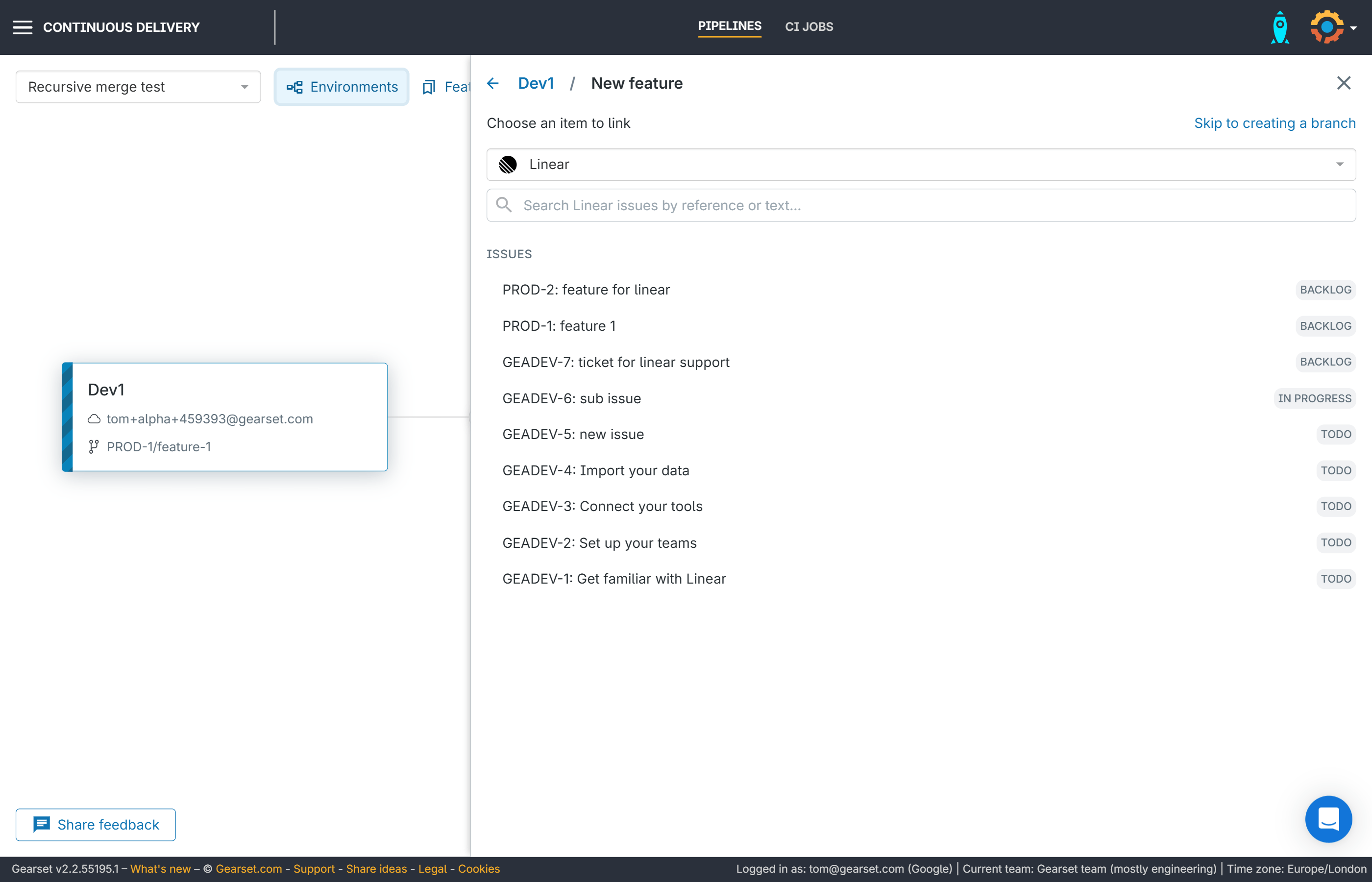Screen dimensions: 1372x882
Task: Click the Share feedback button
Action: (96, 824)
